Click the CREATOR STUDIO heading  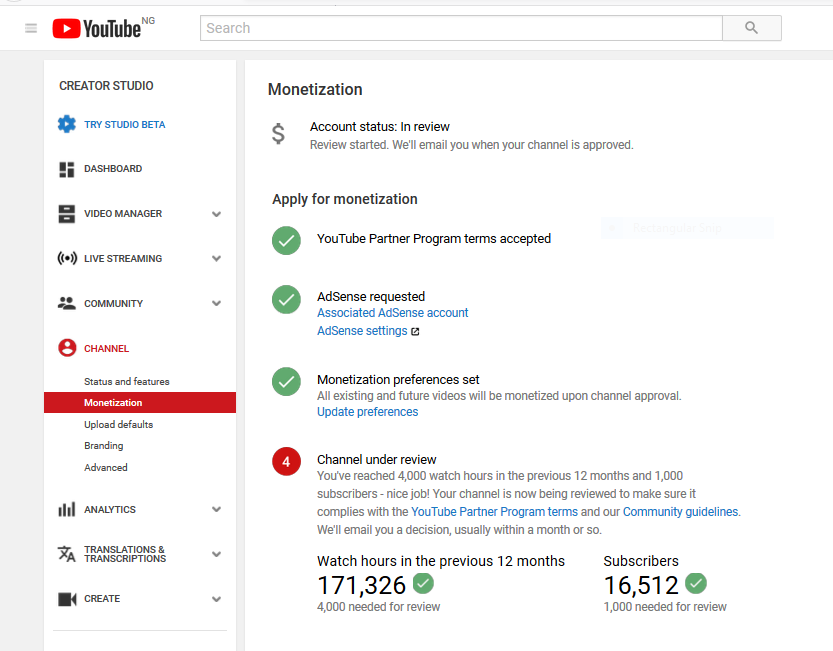coord(106,86)
